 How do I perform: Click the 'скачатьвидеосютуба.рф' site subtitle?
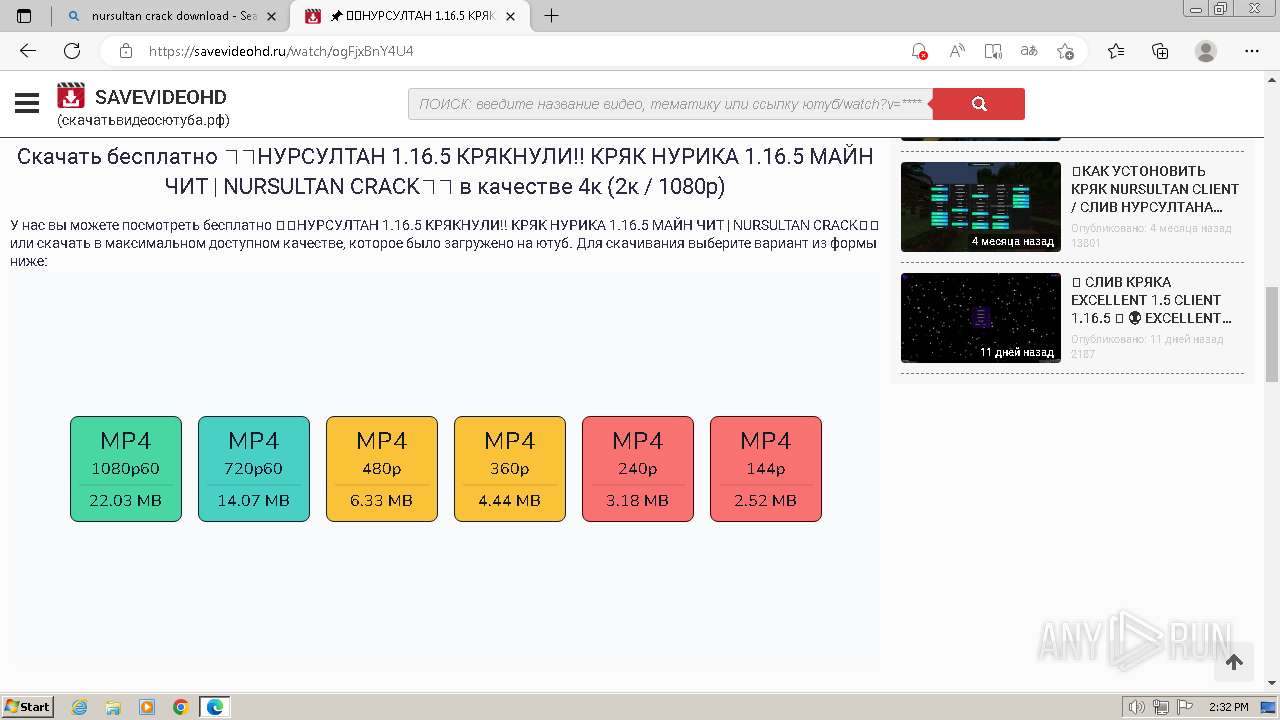pos(143,120)
